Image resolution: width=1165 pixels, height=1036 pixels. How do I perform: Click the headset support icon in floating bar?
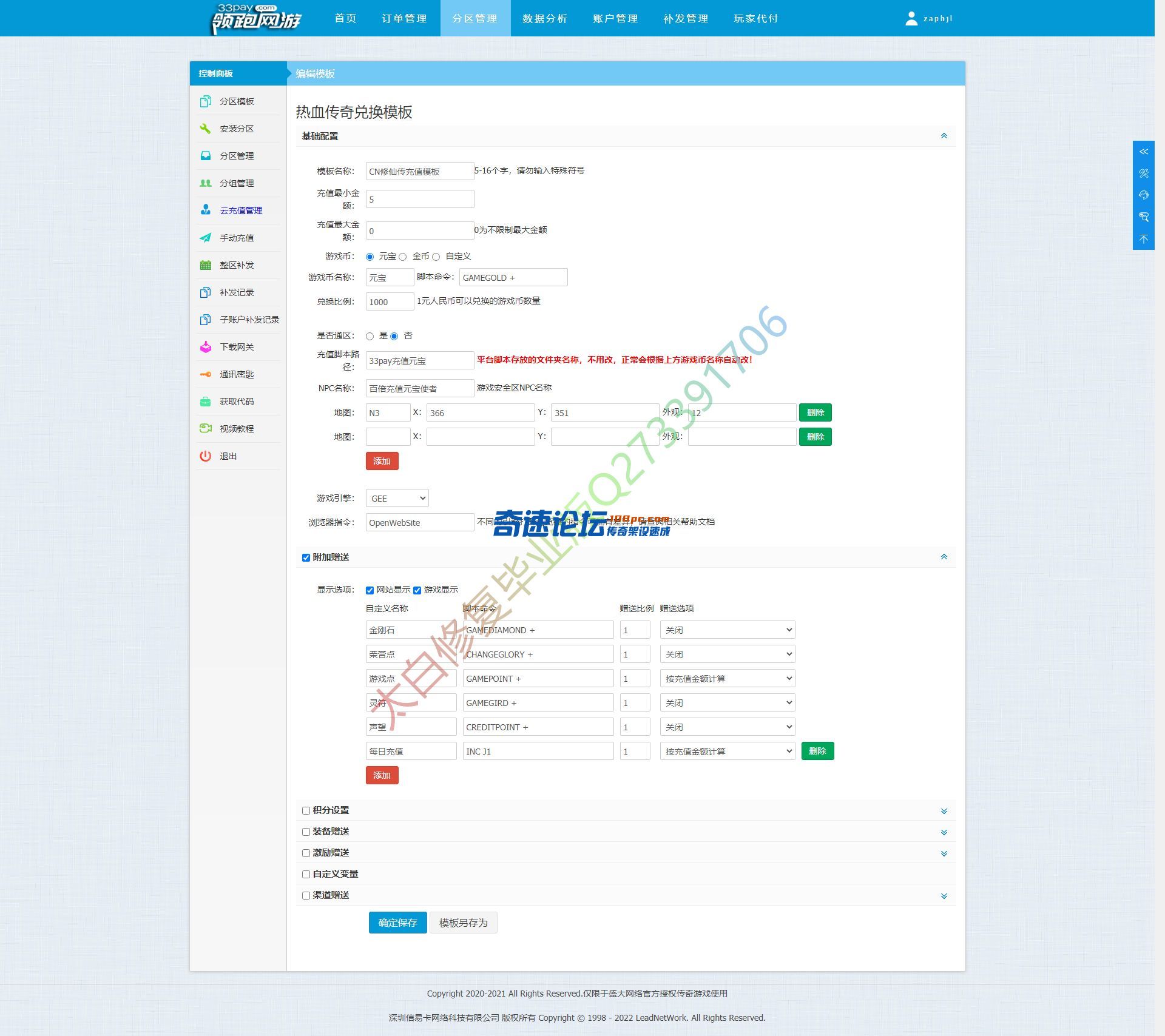point(1144,195)
